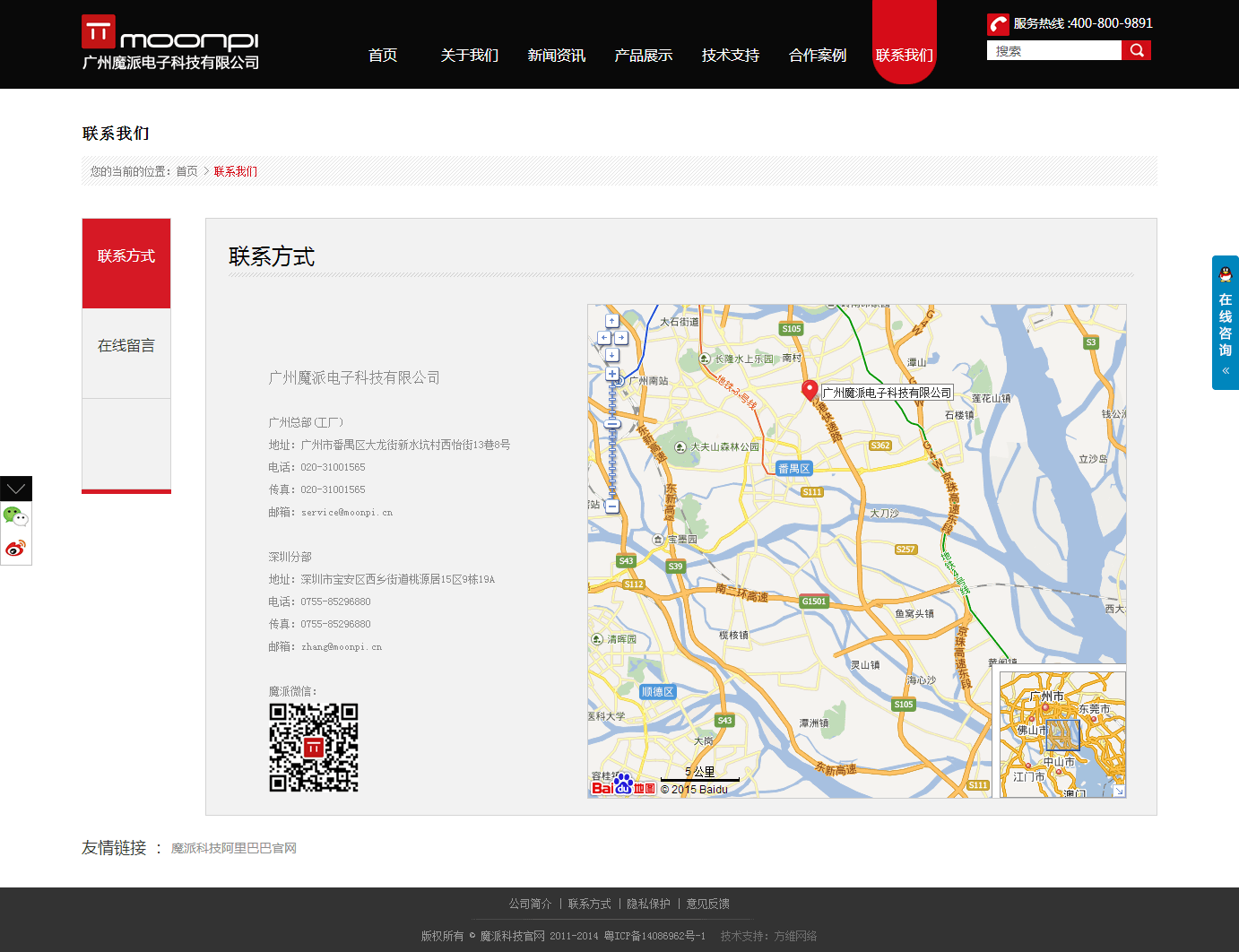Click the QQ penguin icon in 在线咨询 panel
1239x952 pixels.
[1226, 274]
